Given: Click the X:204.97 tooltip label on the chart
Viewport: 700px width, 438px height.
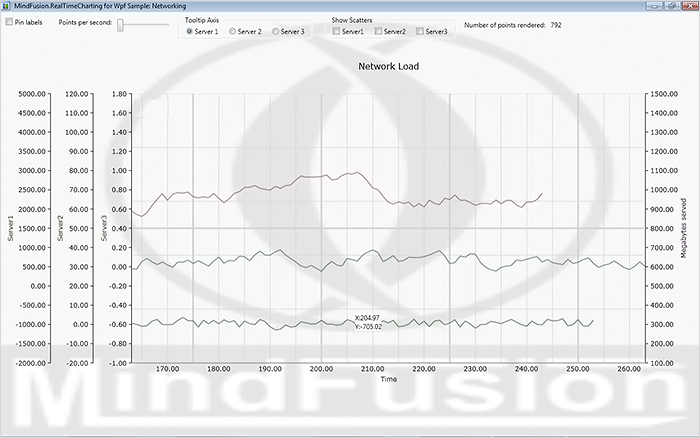Looking at the screenshot, I should point(368,318).
